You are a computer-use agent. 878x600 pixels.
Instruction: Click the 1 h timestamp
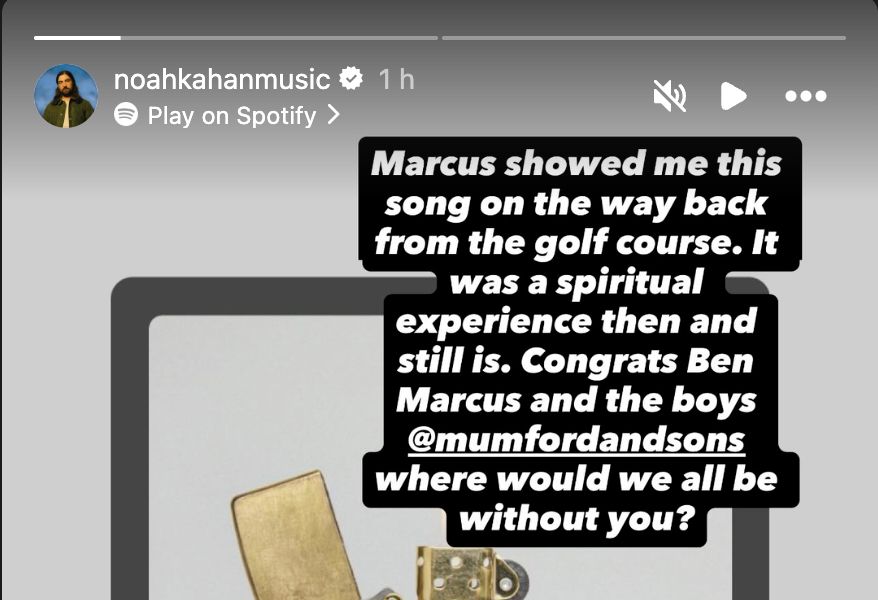click(396, 79)
